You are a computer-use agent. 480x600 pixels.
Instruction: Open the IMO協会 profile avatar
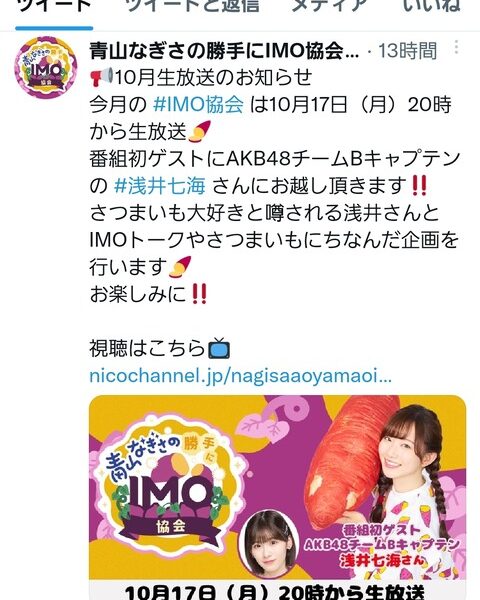coord(46,68)
